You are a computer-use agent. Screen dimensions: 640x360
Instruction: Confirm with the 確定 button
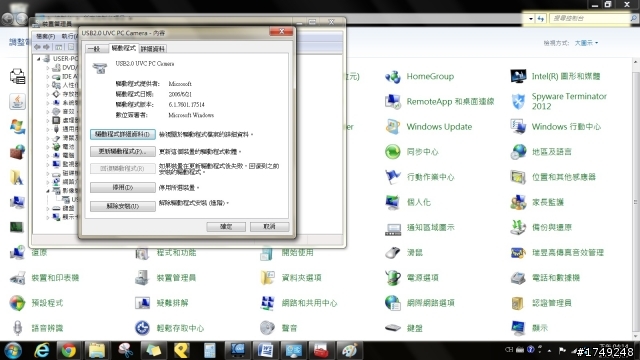(226, 227)
